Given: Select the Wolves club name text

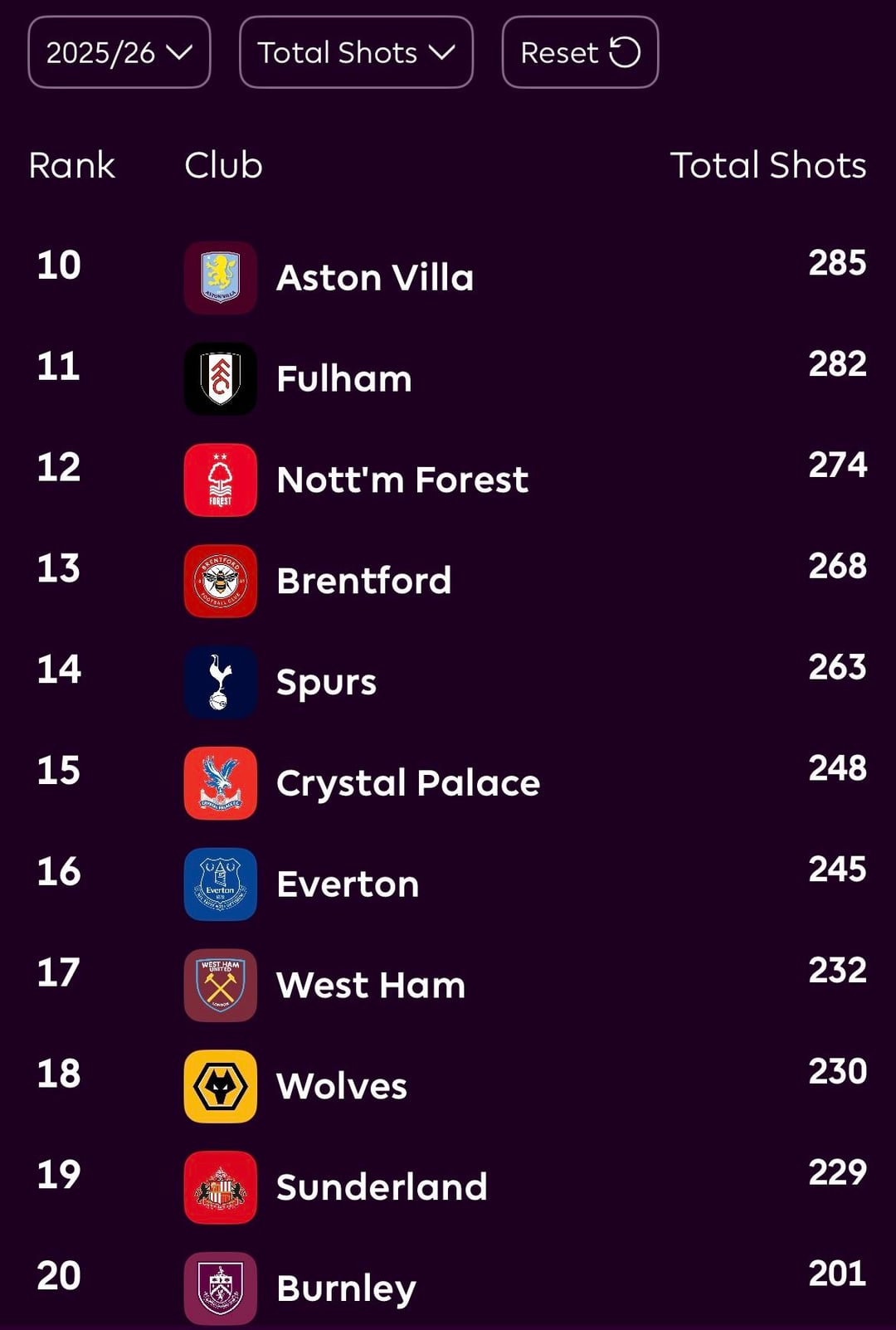Looking at the screenshot, I should coord(342,1086).
